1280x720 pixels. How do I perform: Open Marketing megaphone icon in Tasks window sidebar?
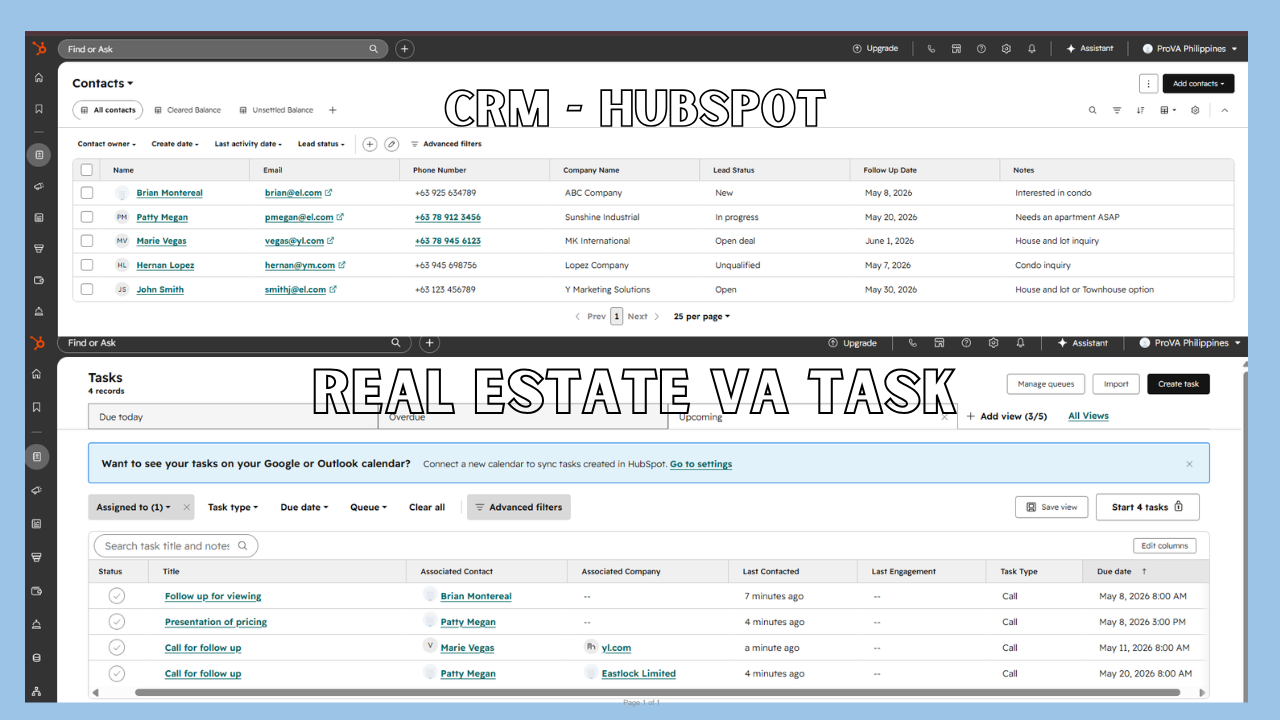(37, 490)
